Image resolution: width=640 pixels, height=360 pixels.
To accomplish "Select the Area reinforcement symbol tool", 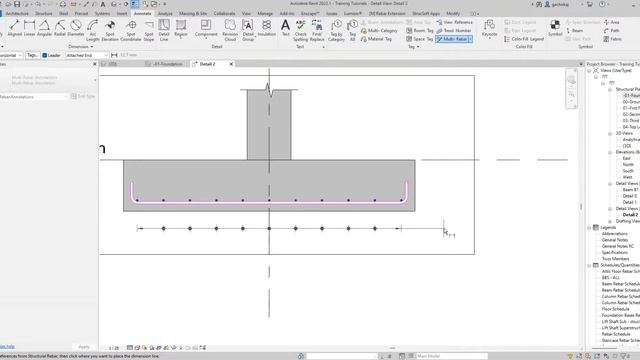I will point(611,22).
